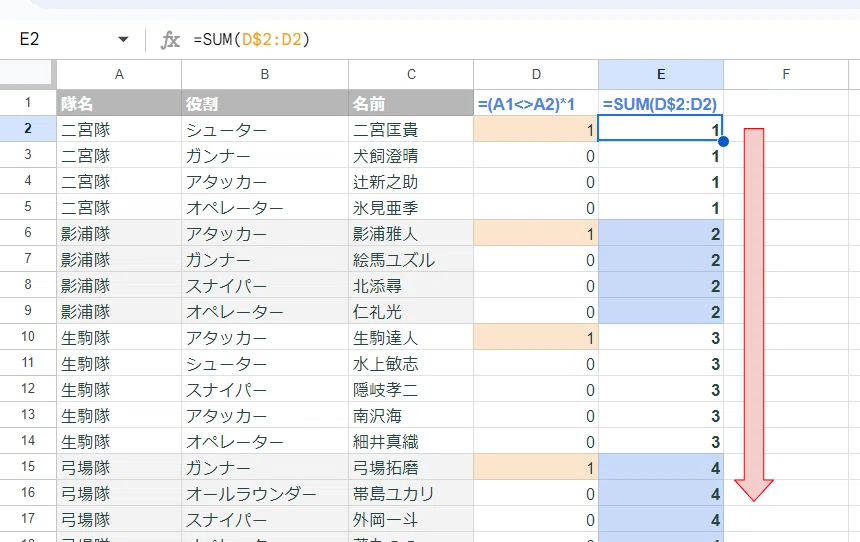Screen dimensions: 860x542
Task: Click cell E1 showing =SUM(D$2:D2)
Action: [x=661, y=103]
